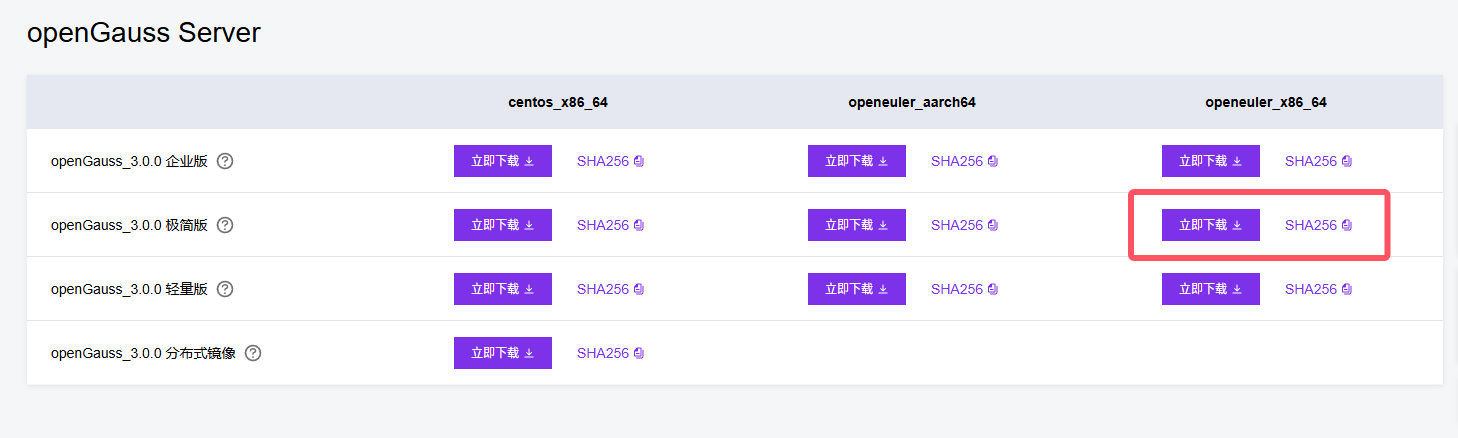Click SHA256 link for 企业版 openeuler_x86_64

pyautogui.click(x=1310, y=161)
